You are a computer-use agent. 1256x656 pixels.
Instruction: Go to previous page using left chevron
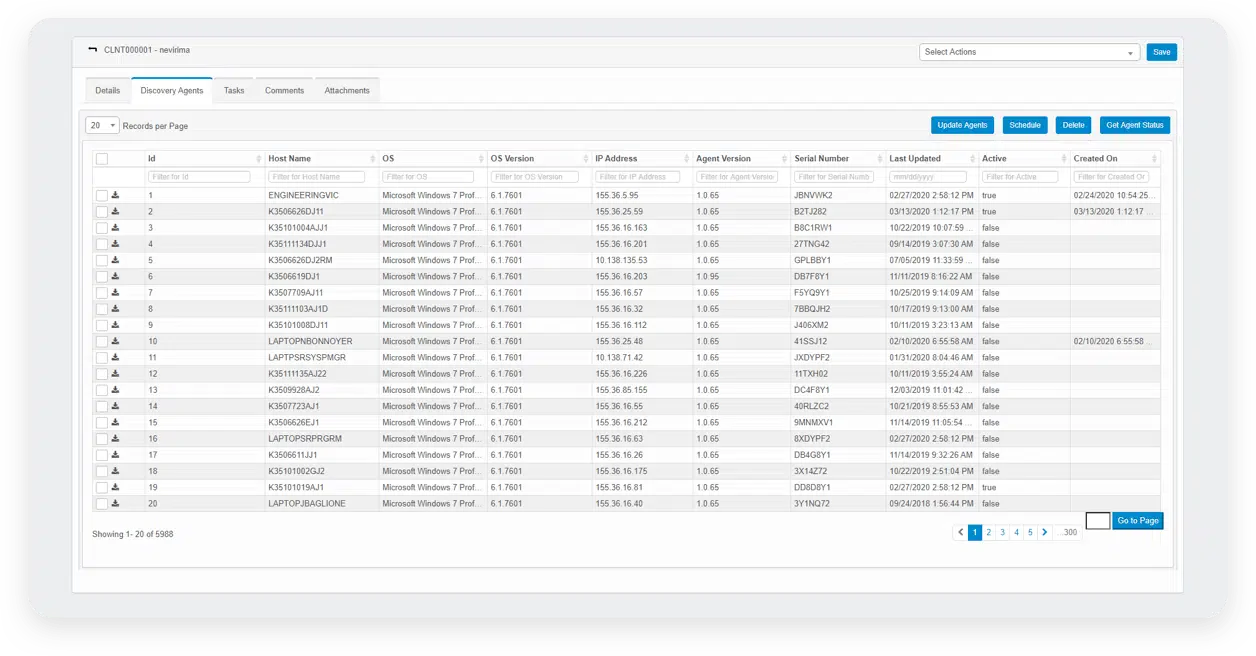[960, 533]
